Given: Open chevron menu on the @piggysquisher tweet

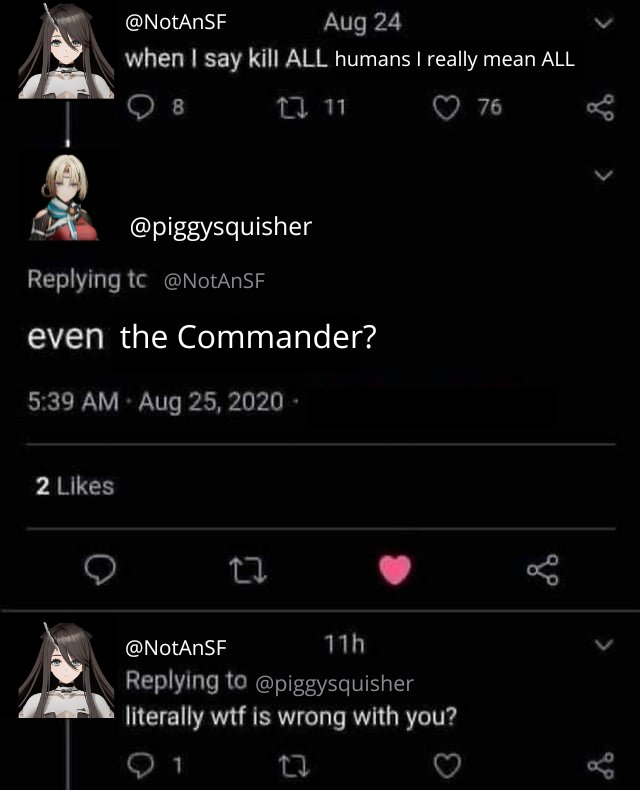Looking at the screenshot, I should tap(603, 175).
